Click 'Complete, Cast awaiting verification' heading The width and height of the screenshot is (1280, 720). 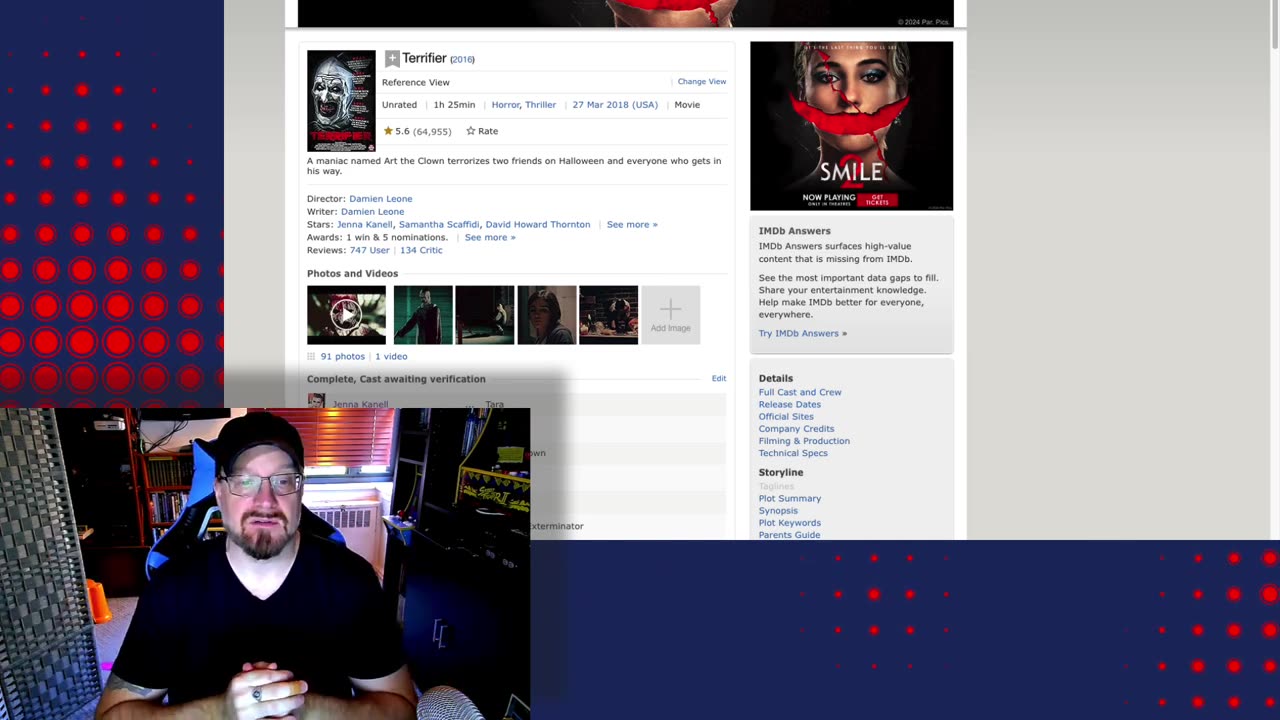pos(396,379)
